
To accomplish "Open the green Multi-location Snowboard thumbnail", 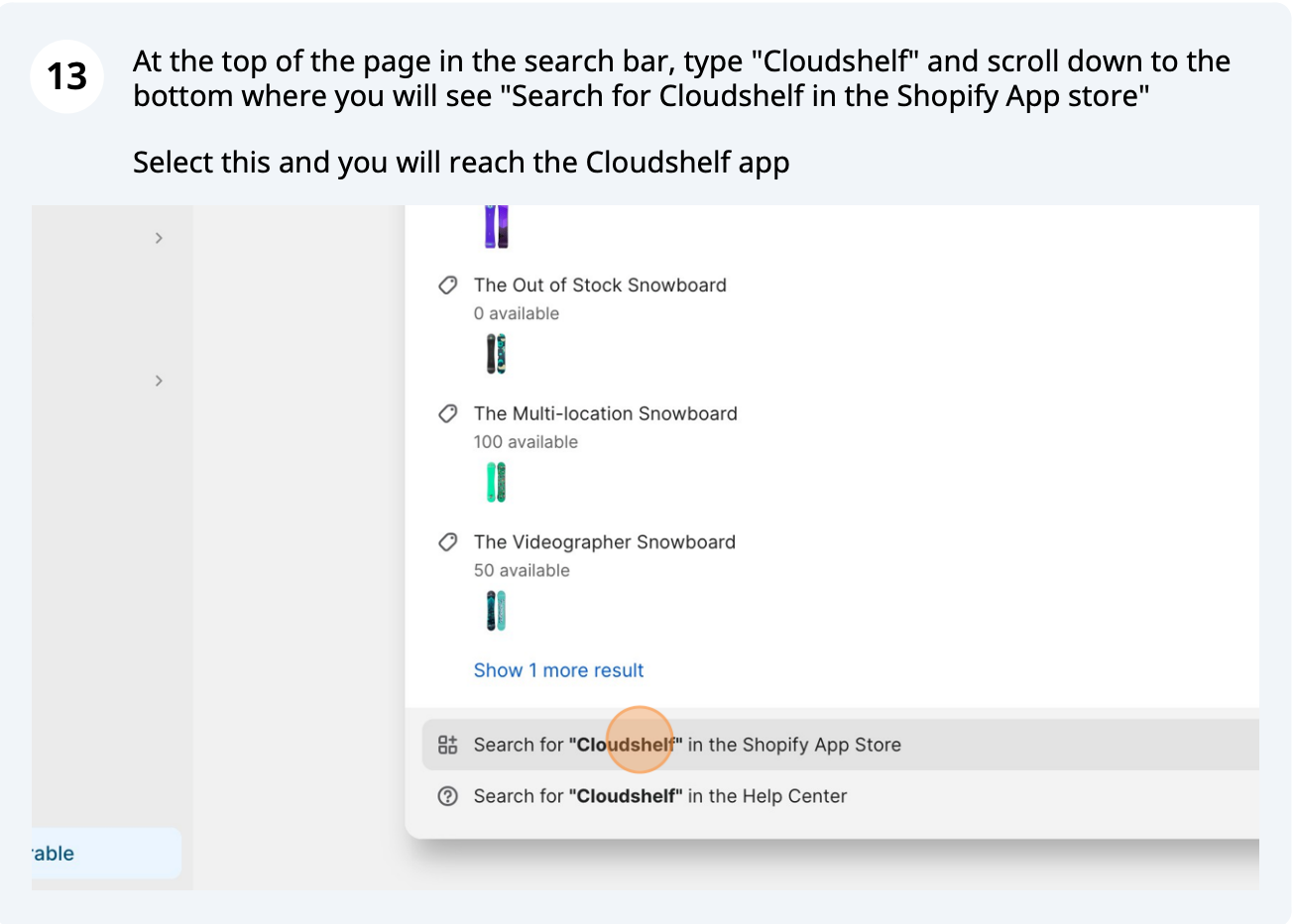I will [x=497, y=483].
